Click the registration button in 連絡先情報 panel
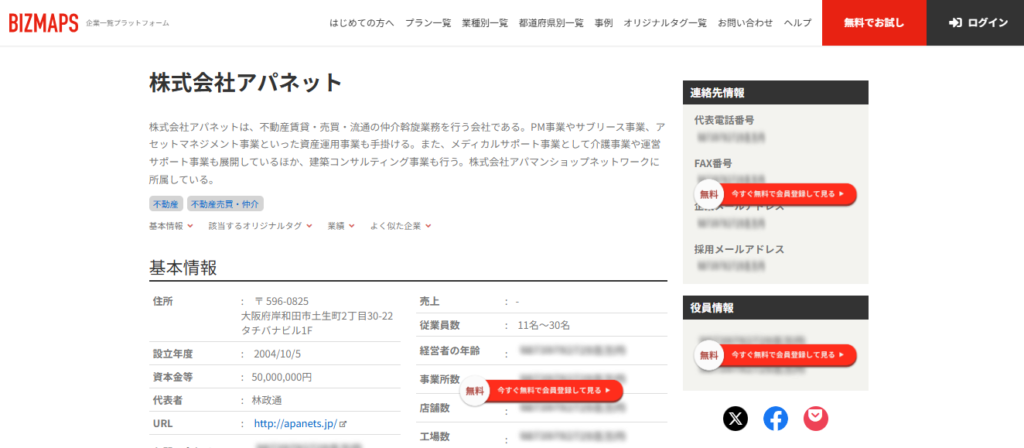This screenshot has width=1024, height=448. coord(775,194)
